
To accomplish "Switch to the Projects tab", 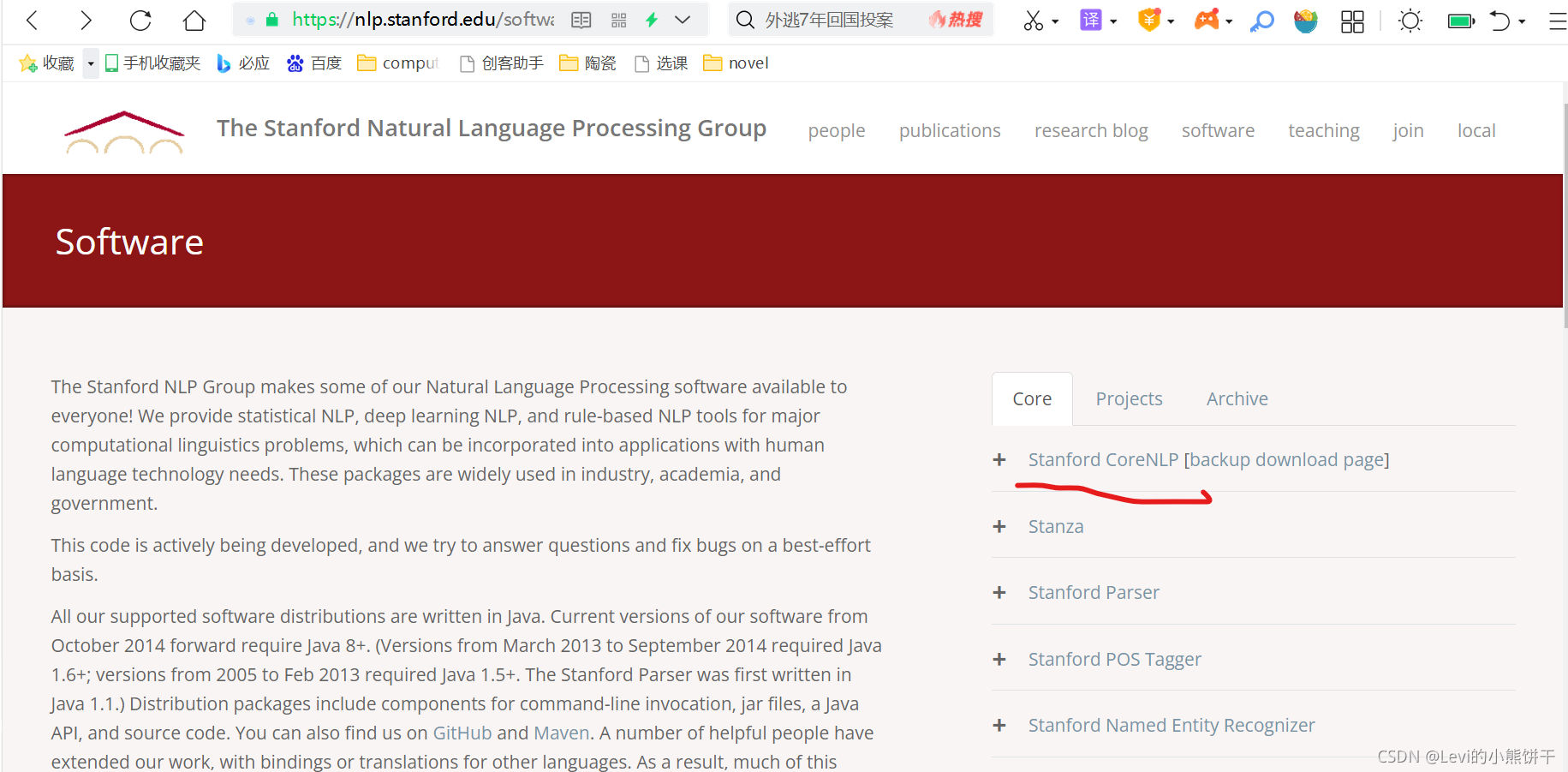I will pos(1129,398).
